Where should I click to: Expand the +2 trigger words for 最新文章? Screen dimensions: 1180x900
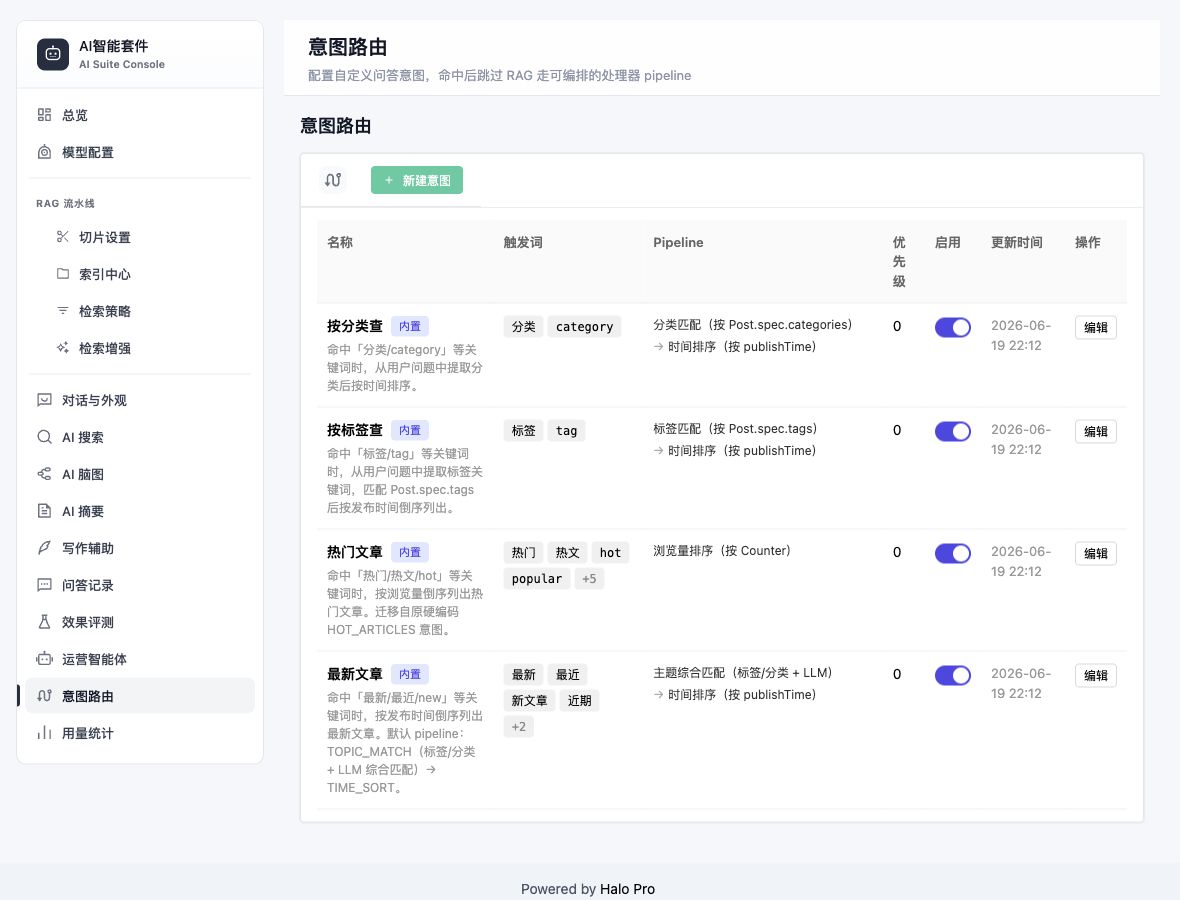(x=519, y=727)
